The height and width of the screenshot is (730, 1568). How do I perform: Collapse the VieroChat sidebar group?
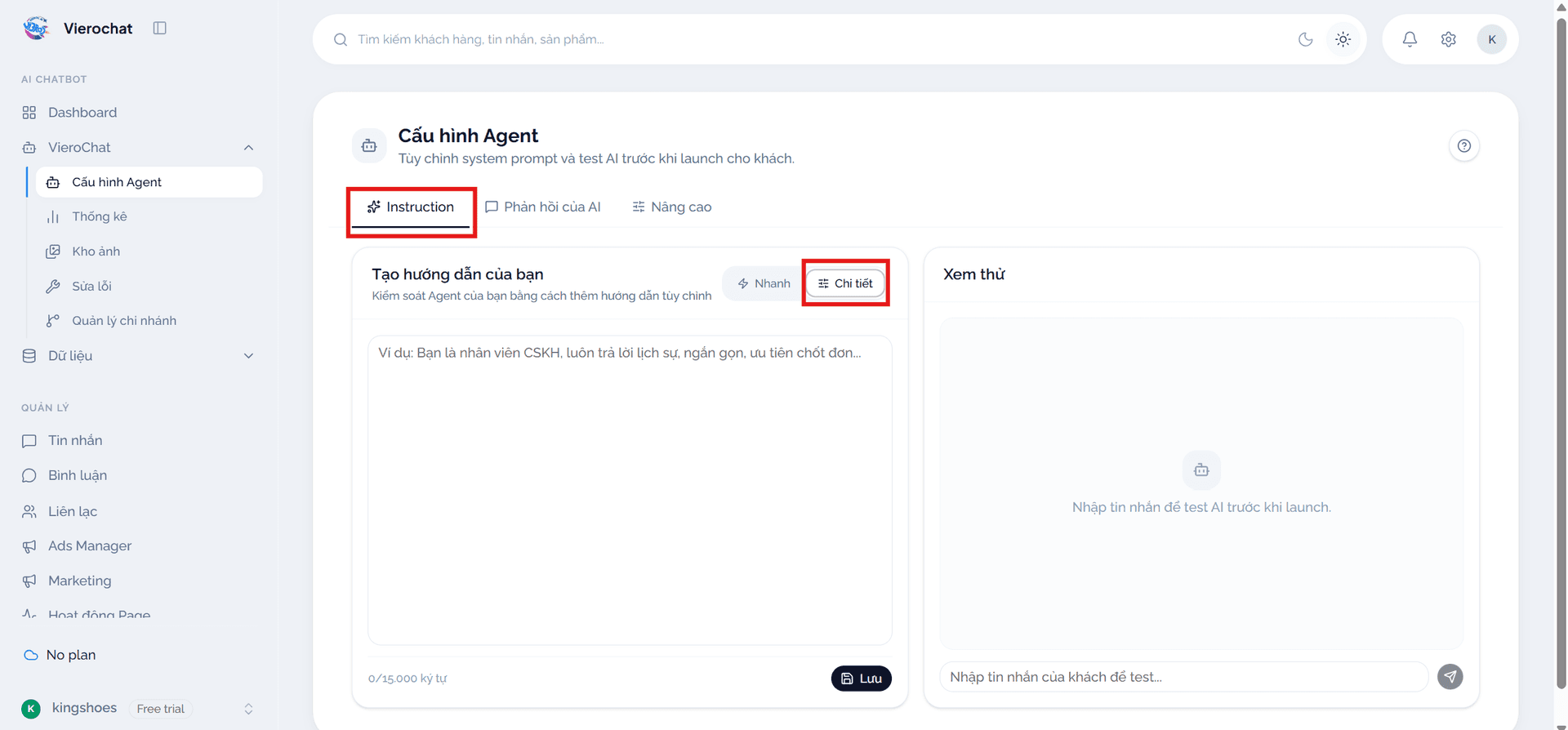click(248, 148)
